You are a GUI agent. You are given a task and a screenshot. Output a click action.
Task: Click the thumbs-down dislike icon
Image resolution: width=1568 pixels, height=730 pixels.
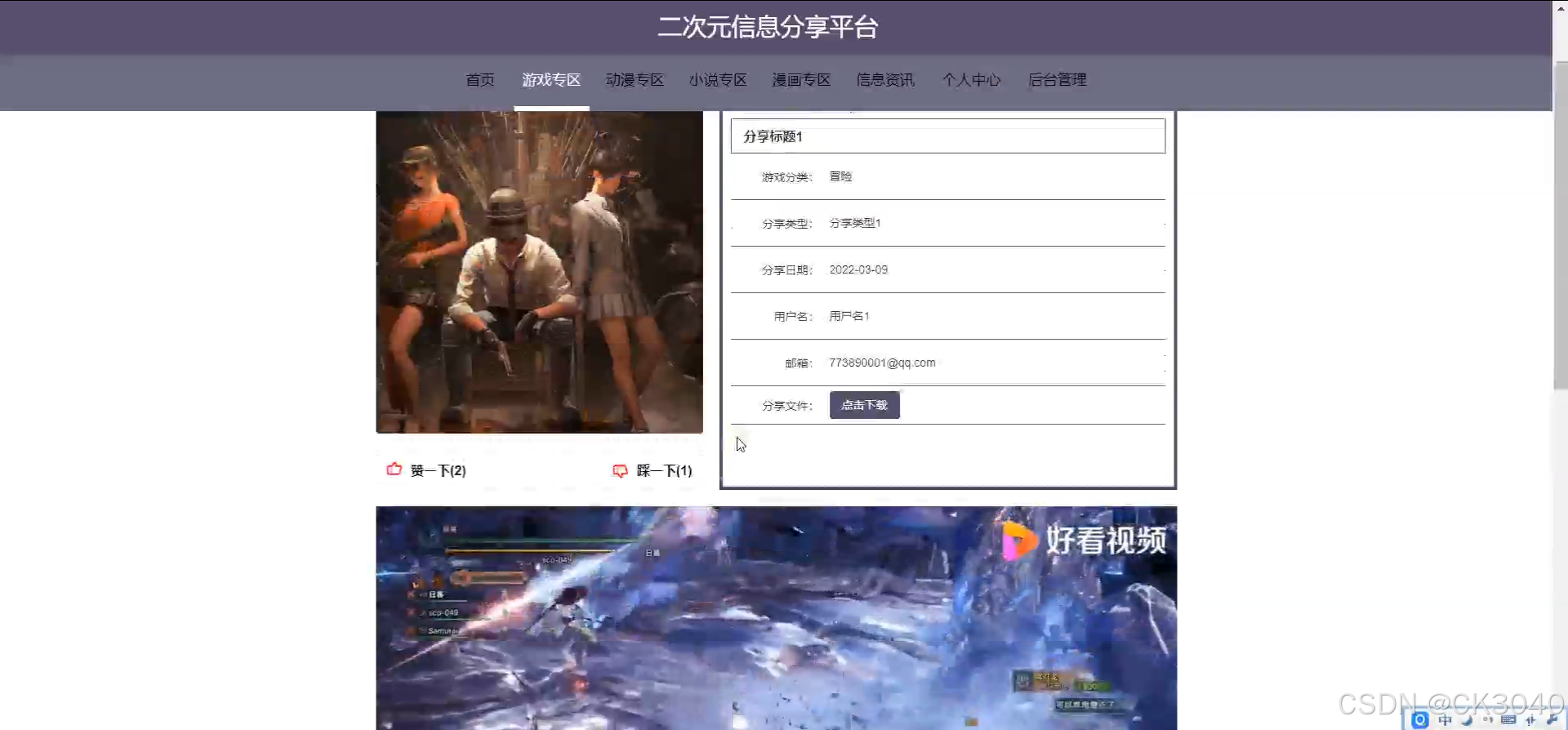(x=621, y=471)
